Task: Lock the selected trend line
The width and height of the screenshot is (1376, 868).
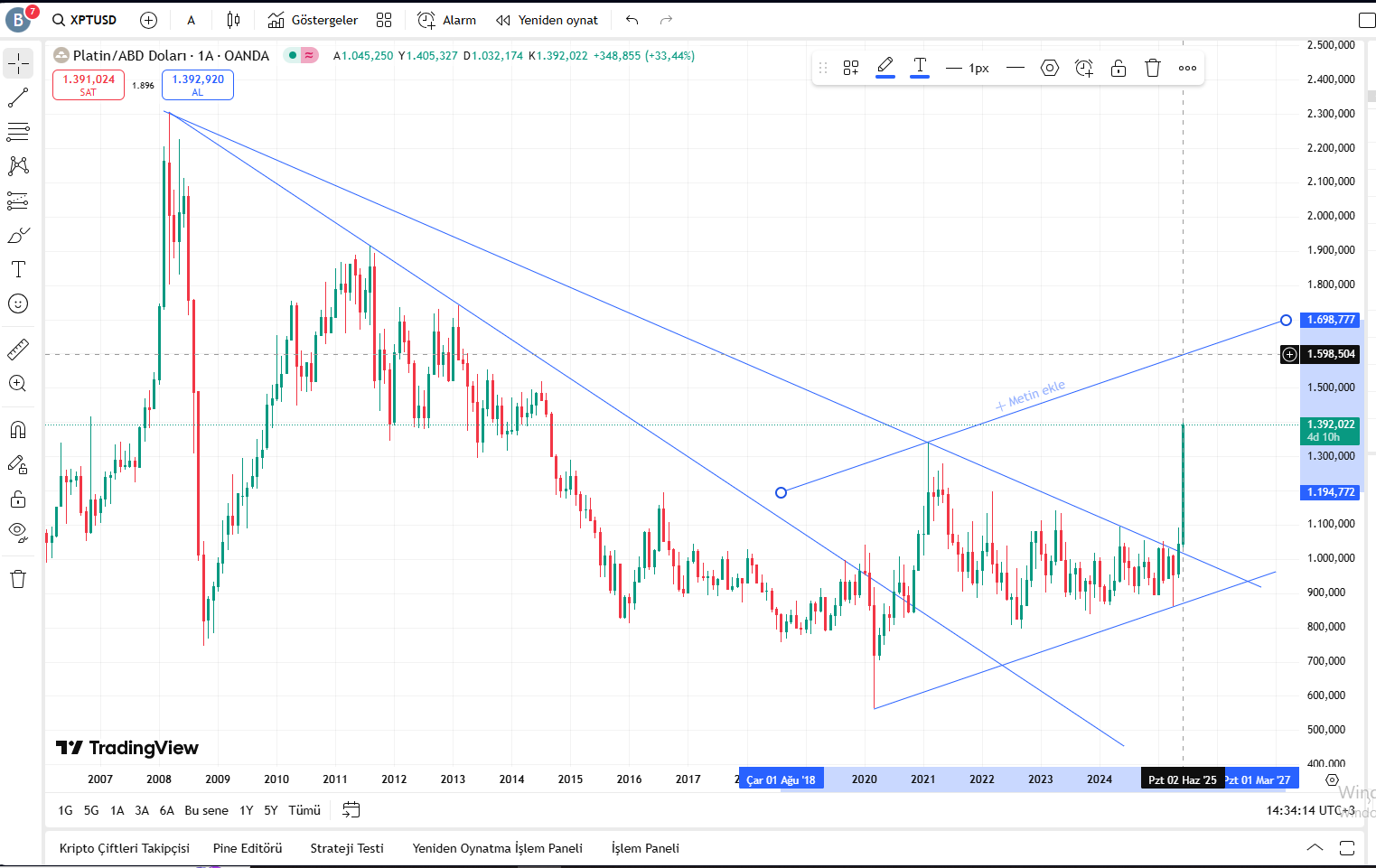Action: click(1119, 68)
